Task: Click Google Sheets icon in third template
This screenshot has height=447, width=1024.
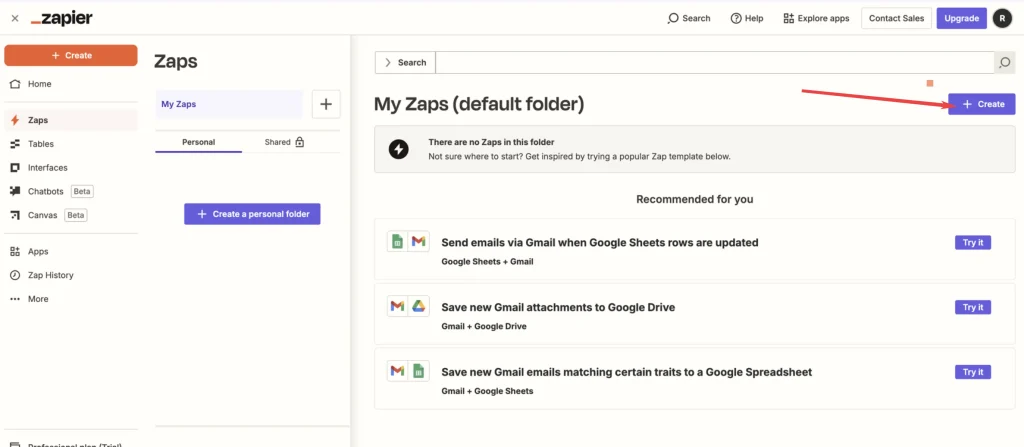Action: tap(419, 371)
